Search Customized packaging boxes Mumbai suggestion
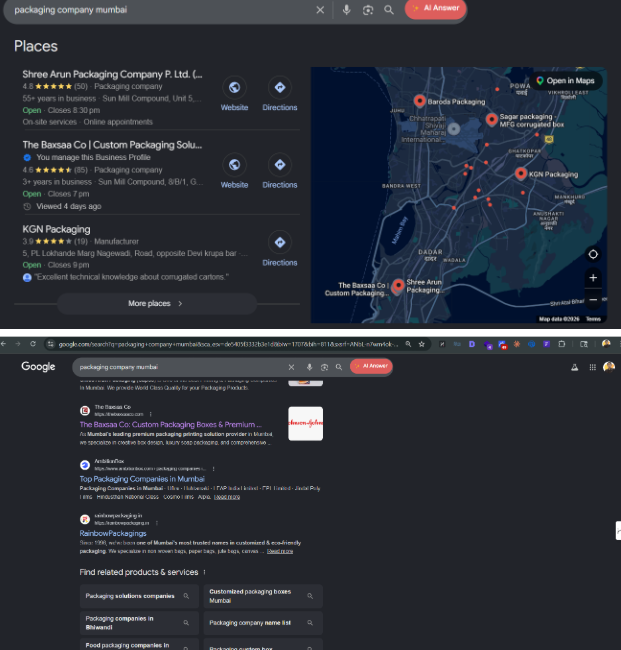Screen dimensions: 621x650 263,596
